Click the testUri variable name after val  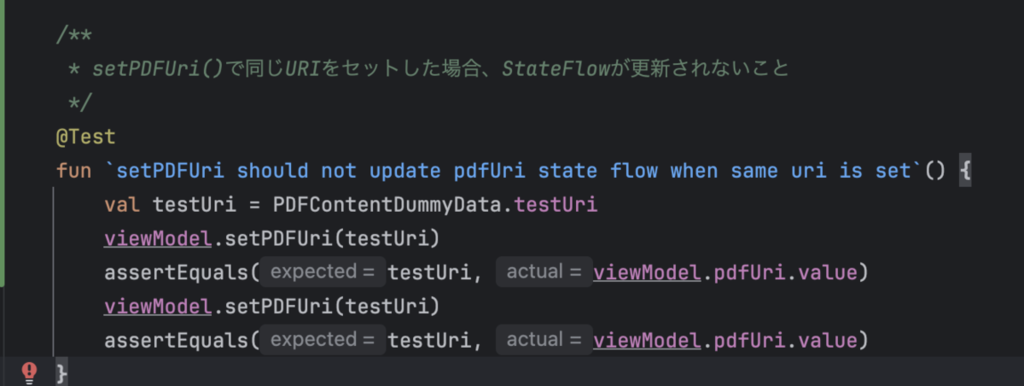[x=194, y=205]
